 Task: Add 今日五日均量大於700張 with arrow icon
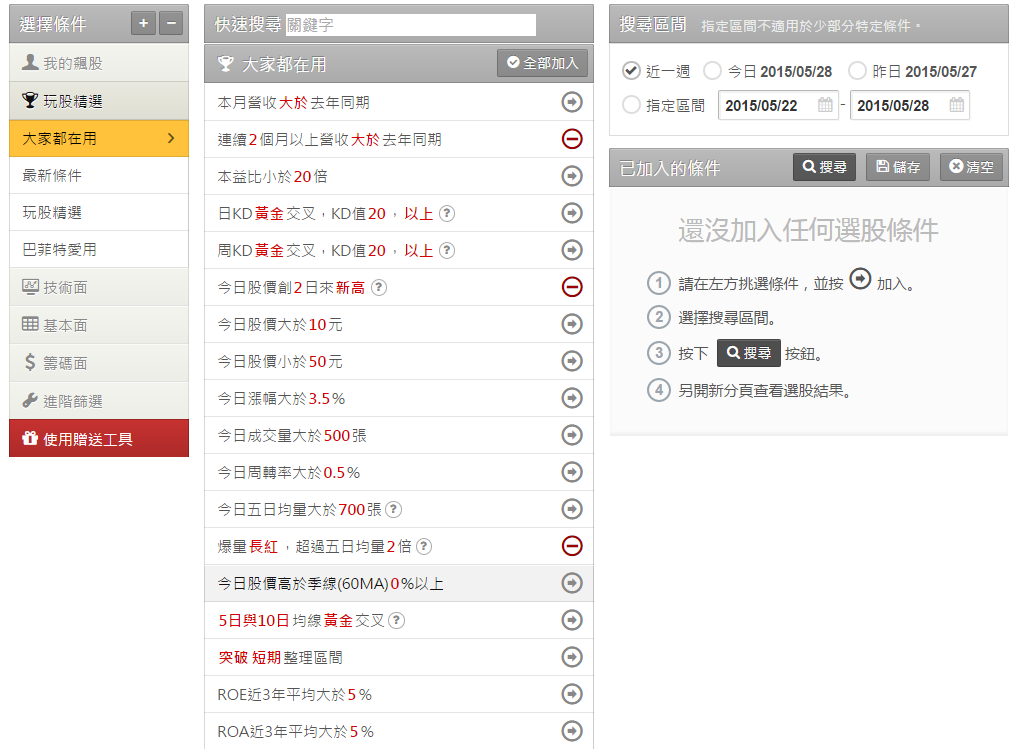coord(572,509)
